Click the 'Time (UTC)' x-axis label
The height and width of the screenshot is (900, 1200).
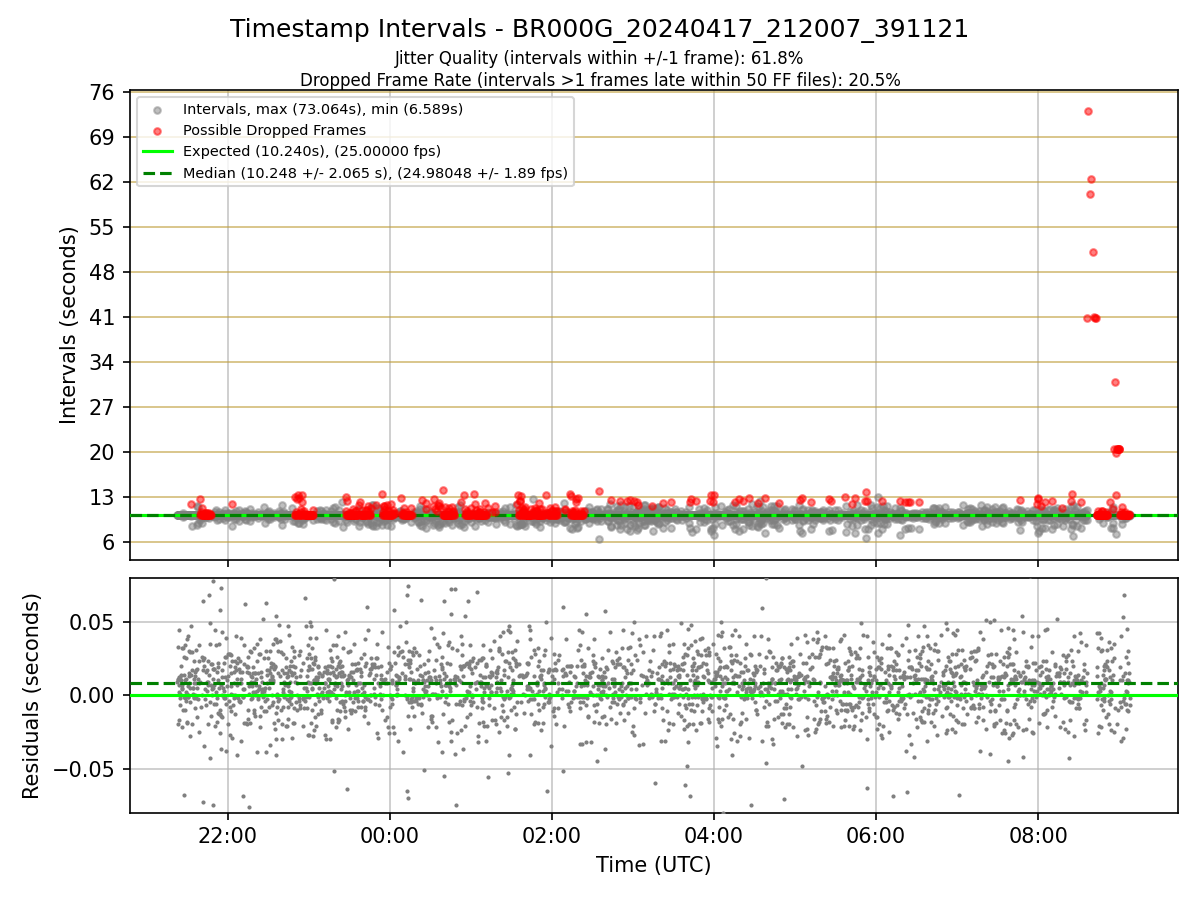coord(653,865)
